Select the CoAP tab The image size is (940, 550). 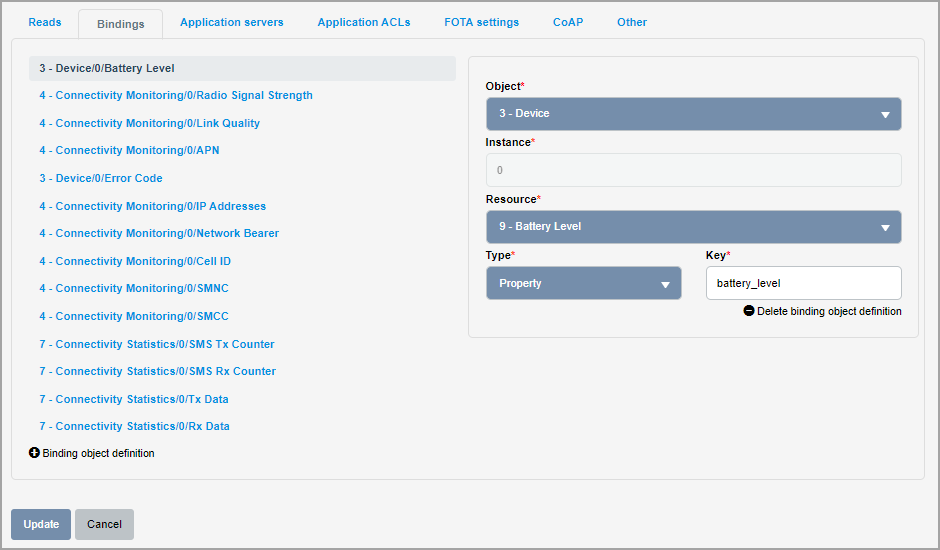tap(568, 22)
